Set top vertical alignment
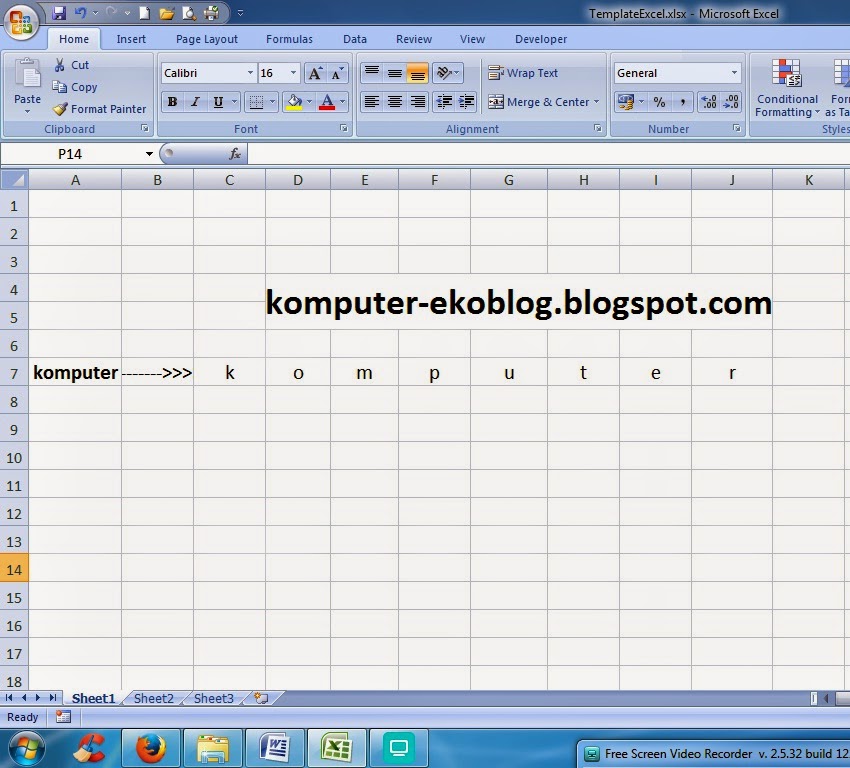The image size is (850, 768). pyautogui.click(x=371, y=73)
